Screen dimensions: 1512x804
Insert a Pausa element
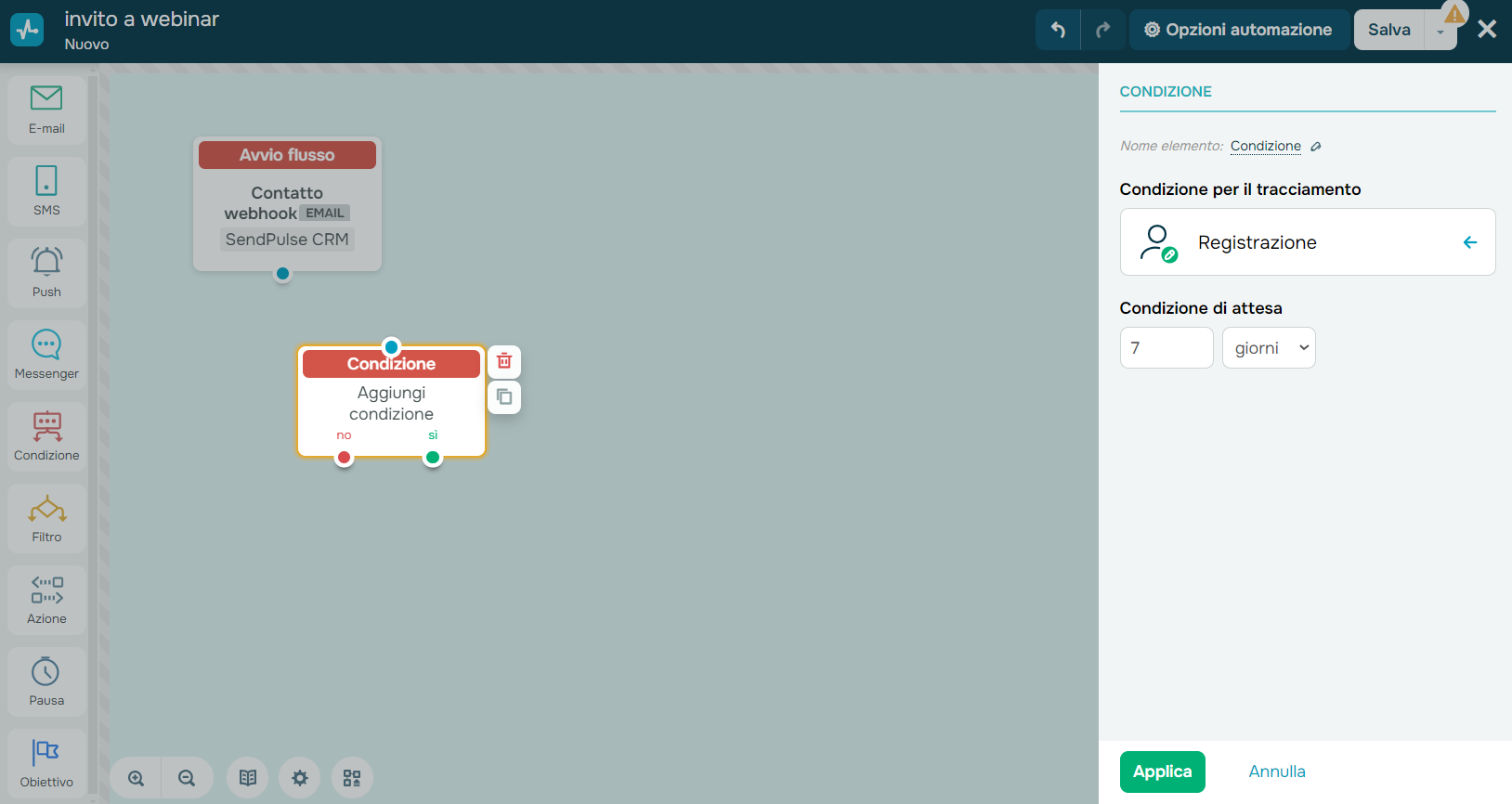[46, 682]
